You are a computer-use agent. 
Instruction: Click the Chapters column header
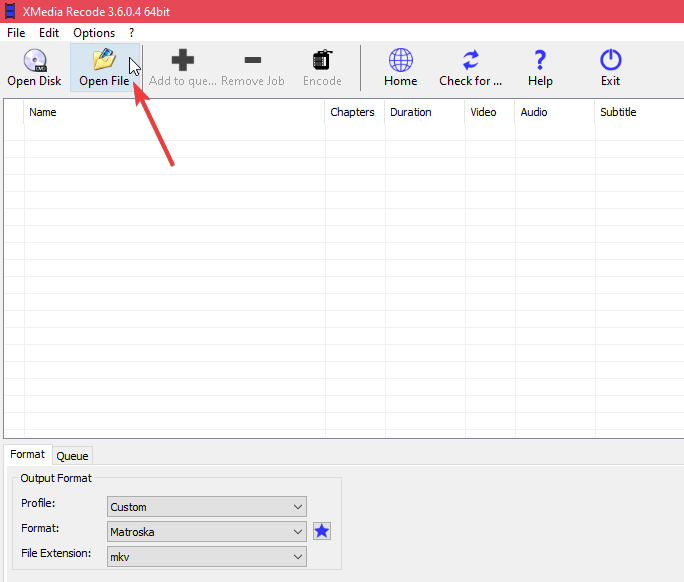(355, 112)
